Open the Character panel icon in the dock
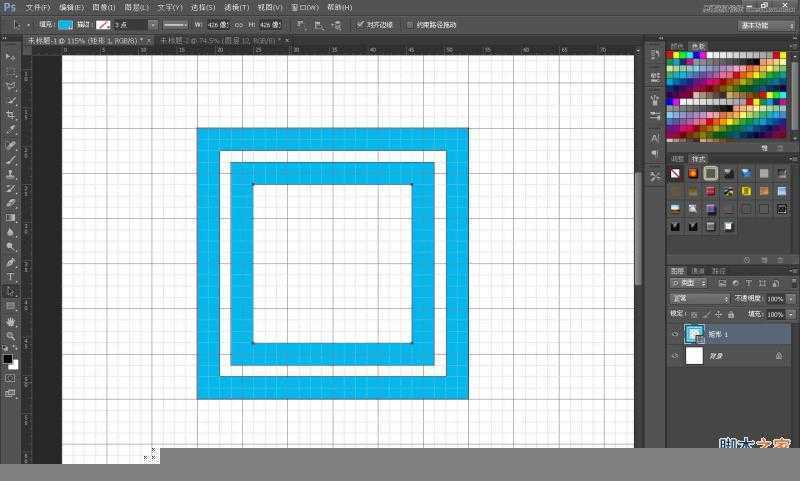800x481 pixels. pos(655,138)
